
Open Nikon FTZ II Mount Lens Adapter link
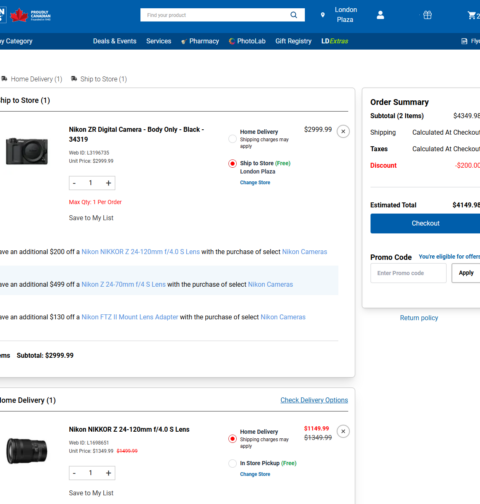(130, 317)
